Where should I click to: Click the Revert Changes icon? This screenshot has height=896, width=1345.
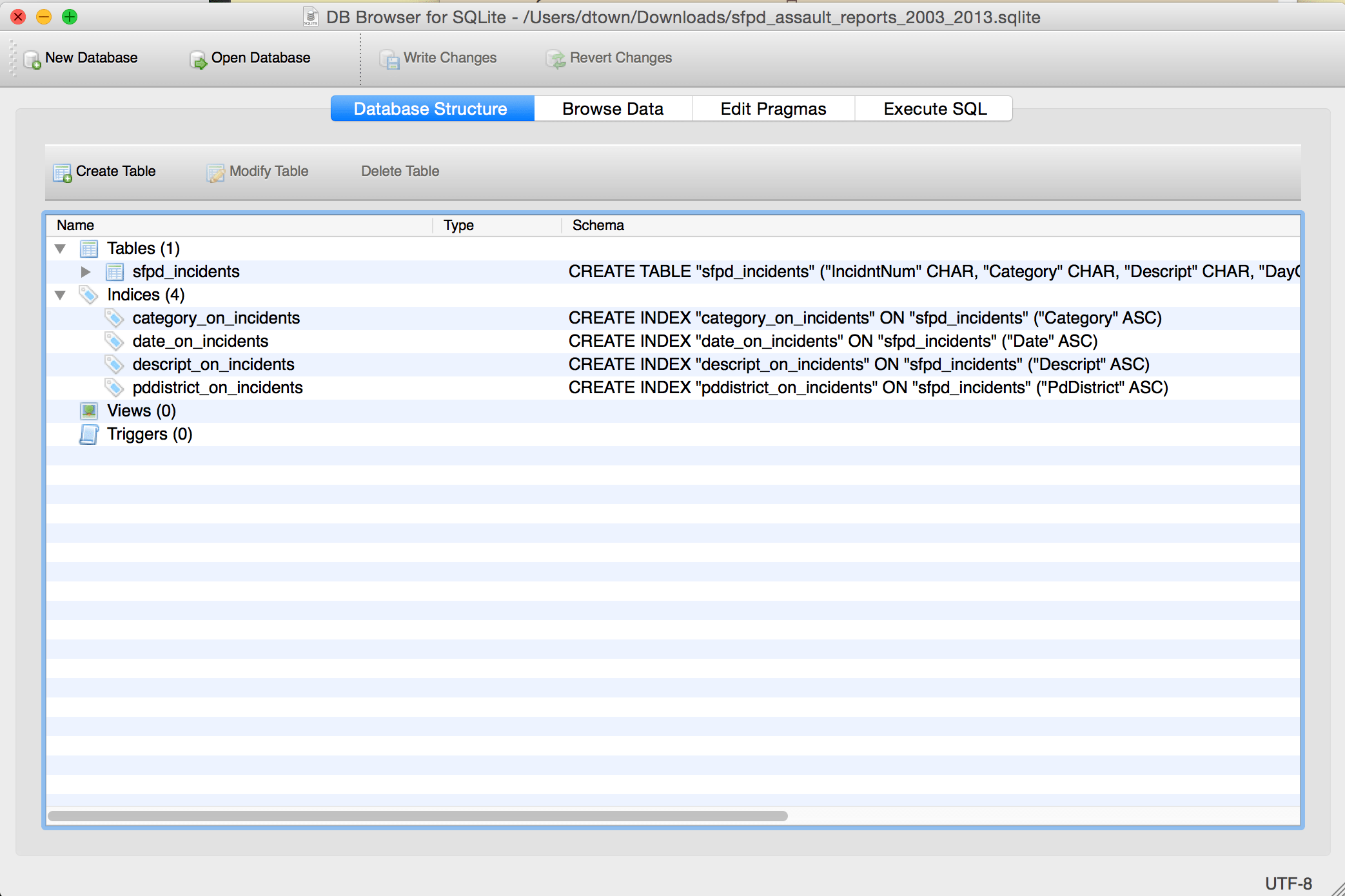click(x=555, y=59)
